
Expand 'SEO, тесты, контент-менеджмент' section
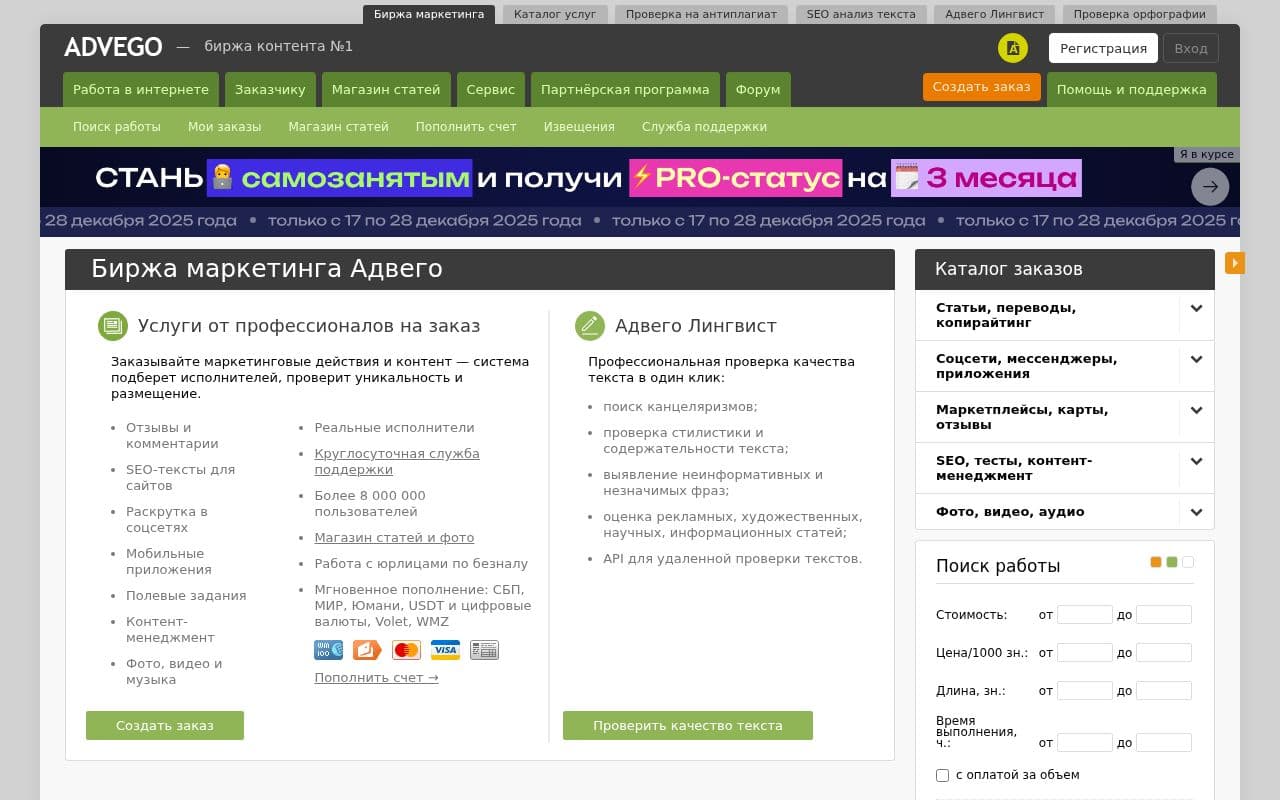[x=1196, y=462]
